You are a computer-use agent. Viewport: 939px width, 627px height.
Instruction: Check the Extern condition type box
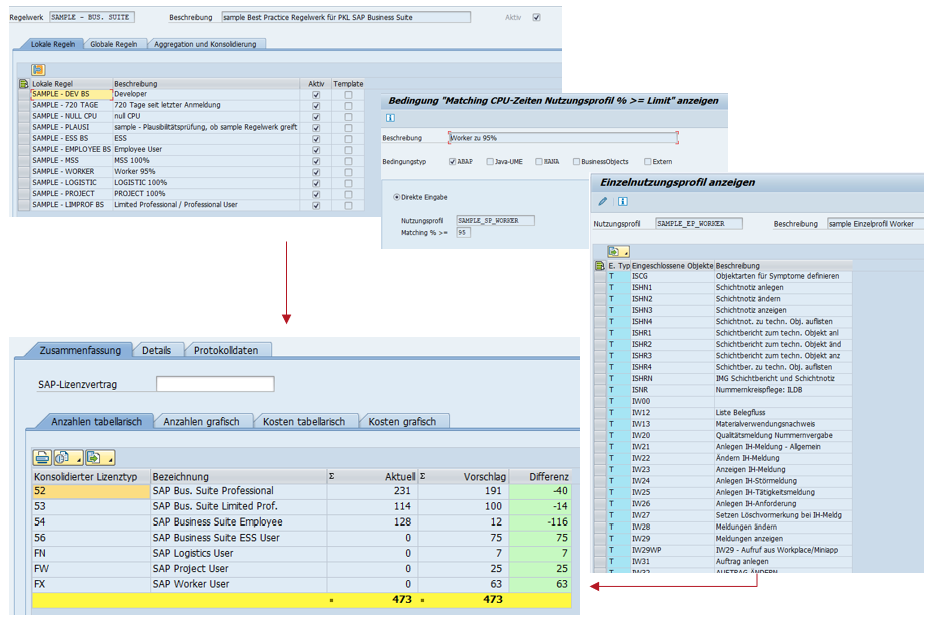pos(647,162)
